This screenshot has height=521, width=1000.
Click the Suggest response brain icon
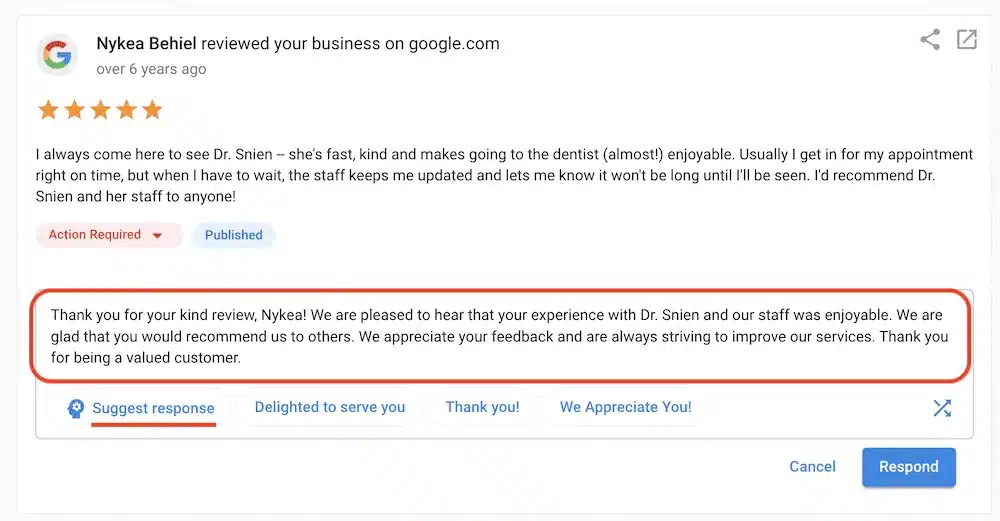pyautogui.click(x=76, y=408)
